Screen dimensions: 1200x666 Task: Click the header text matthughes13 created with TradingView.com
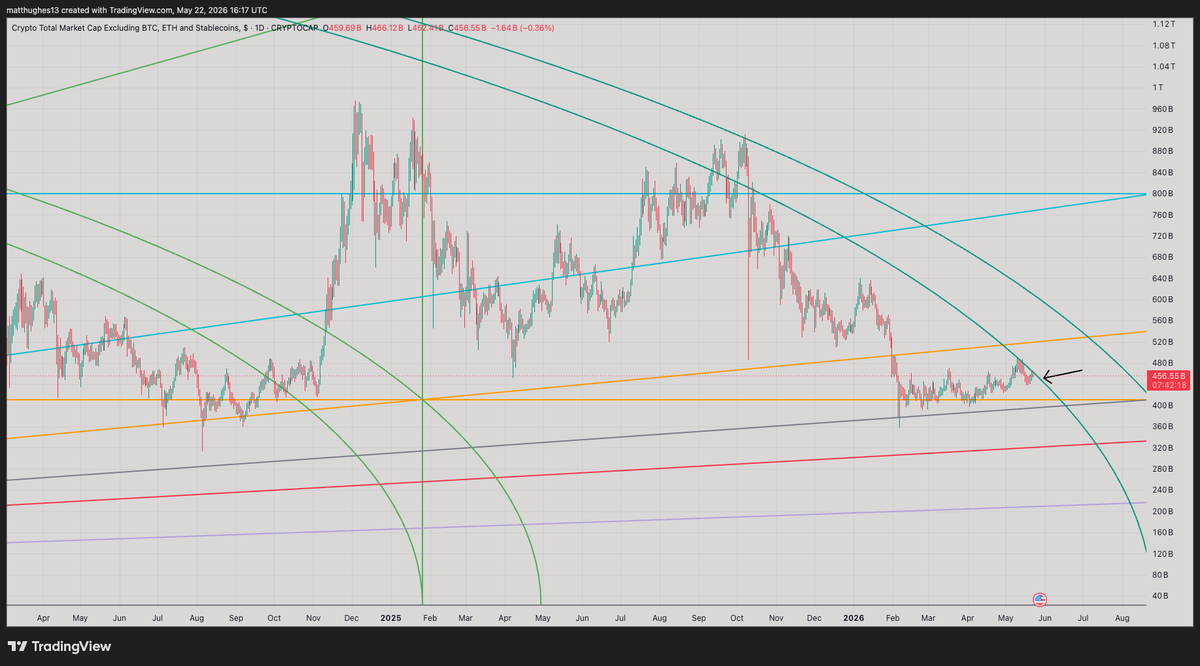pyautogui.click(x=88, y=8)
